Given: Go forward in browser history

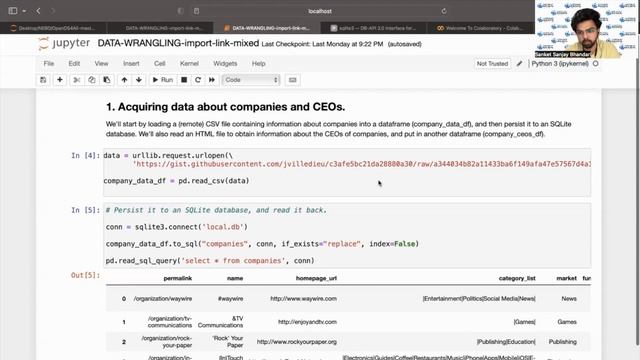Looking at the screenshot, I should click(53, 11).
